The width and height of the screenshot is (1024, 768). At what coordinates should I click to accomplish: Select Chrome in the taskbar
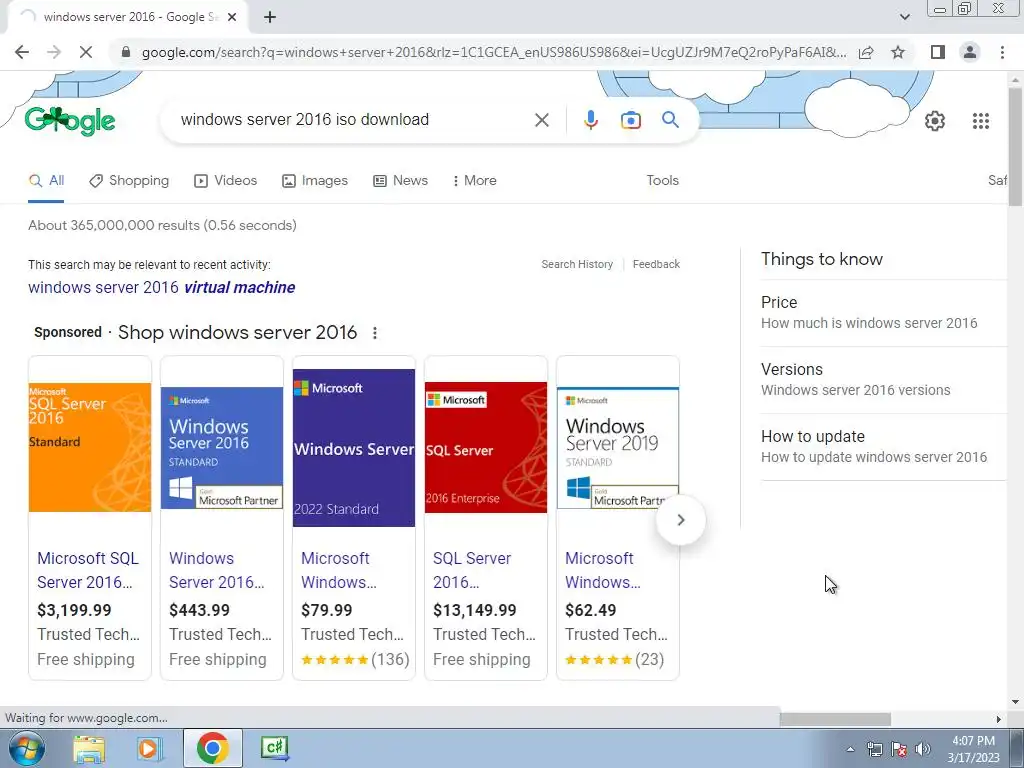212,748
